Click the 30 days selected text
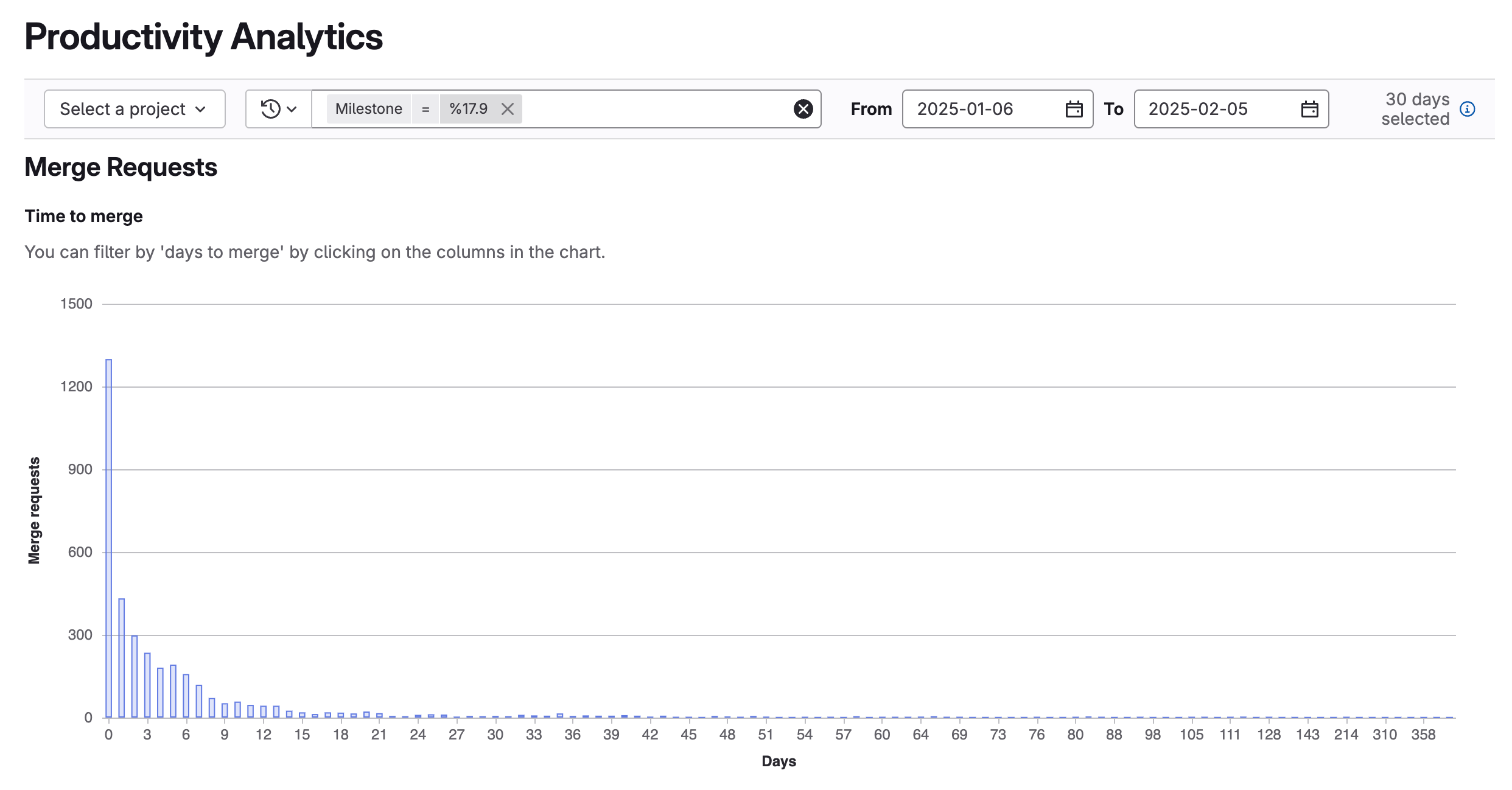 [x=1416, y=109]
